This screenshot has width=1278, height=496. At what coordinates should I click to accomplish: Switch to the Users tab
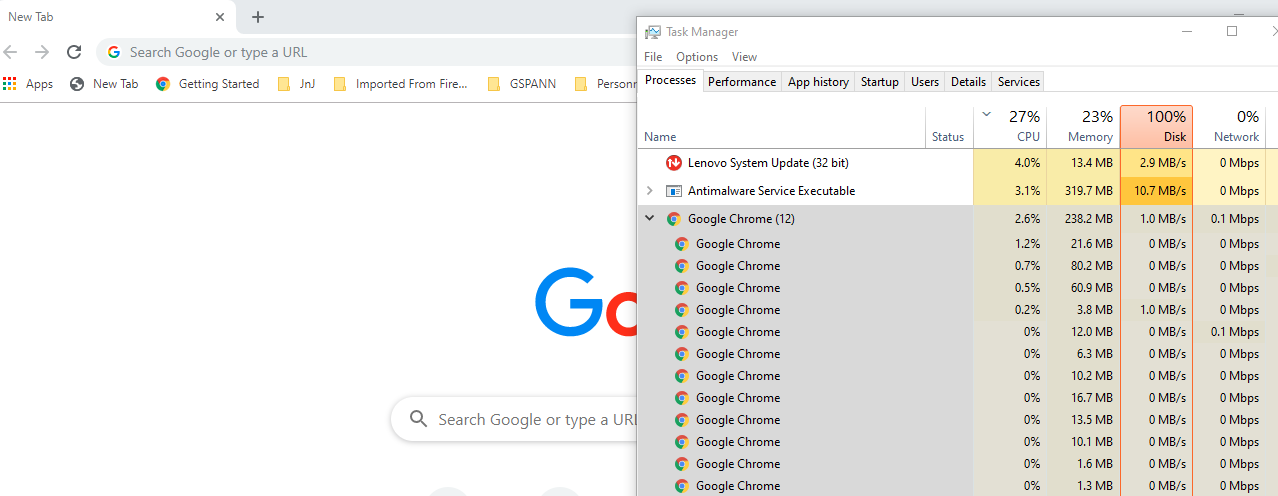click(x=925, y=82)
